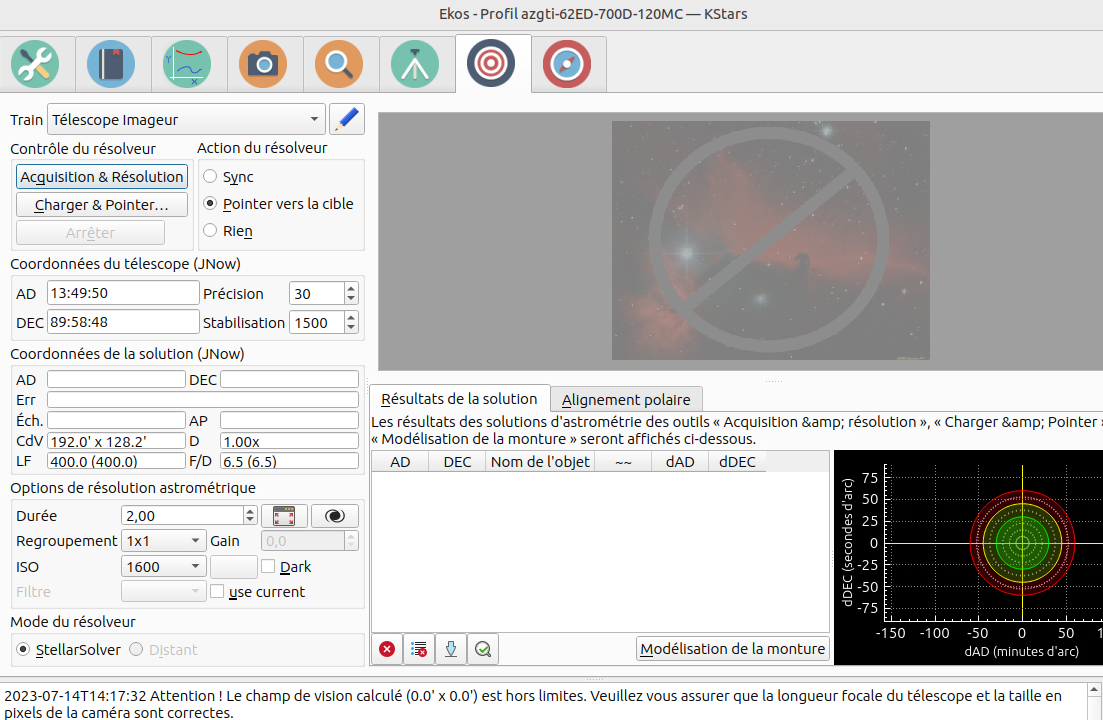This screenshot has height=720, width=1103.
Task: Click the Gain spinbox arrows
Action: click(352, 541)
